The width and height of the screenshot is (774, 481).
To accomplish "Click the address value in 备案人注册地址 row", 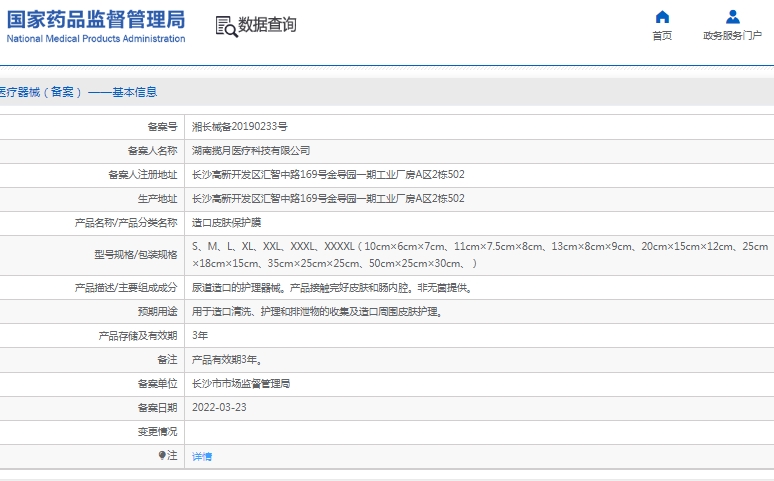I will coord(328,174).
